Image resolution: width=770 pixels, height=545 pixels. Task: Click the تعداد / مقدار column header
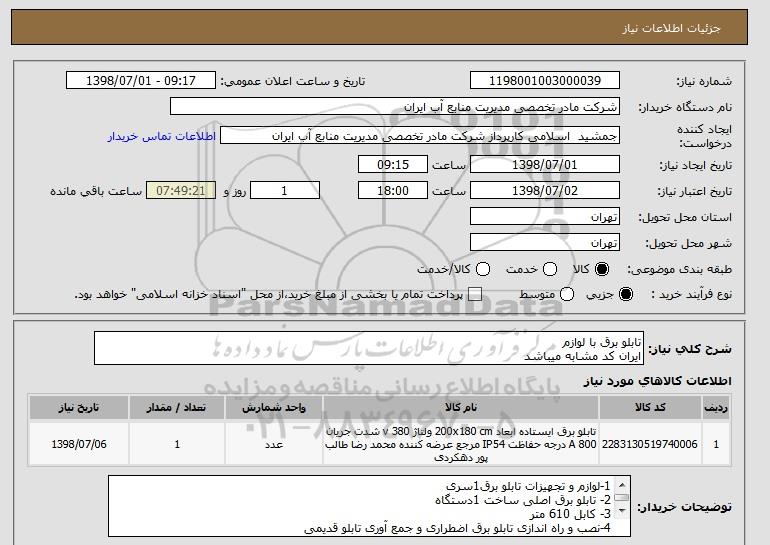click(x=177, y=408)
